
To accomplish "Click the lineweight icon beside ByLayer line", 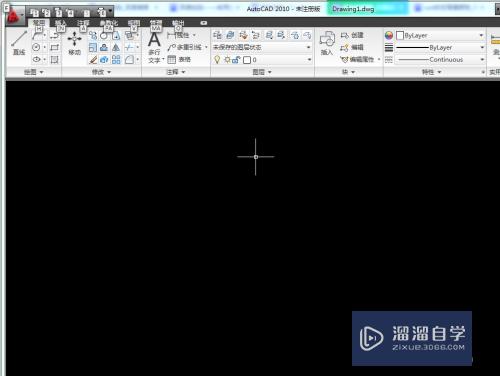I will (389, 47).
